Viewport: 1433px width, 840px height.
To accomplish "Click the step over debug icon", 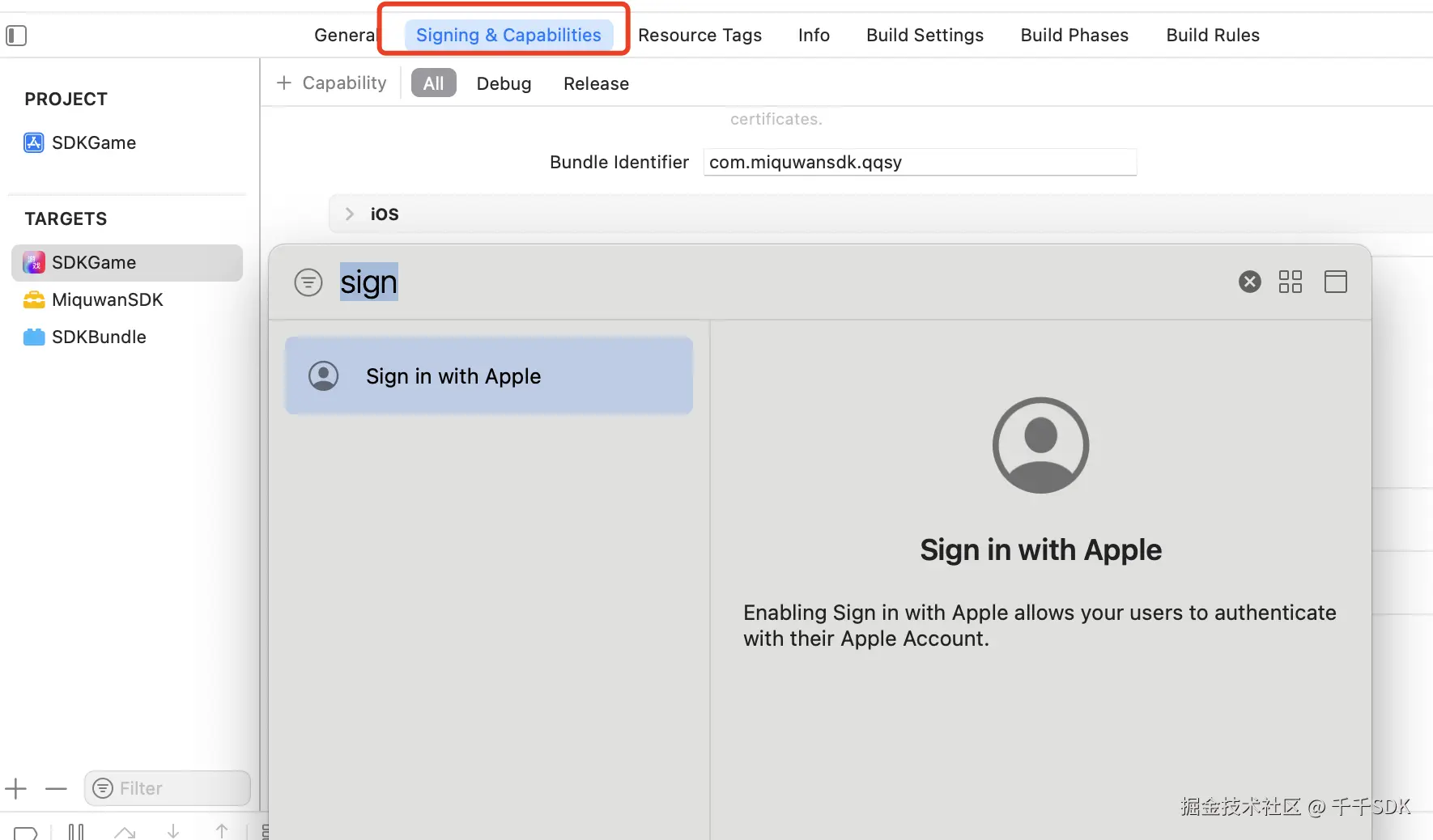I will [125, 831].
